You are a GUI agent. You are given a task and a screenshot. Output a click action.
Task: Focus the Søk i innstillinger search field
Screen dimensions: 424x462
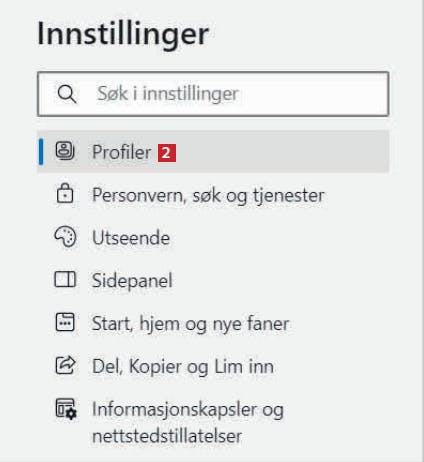[x=213, y=94]
